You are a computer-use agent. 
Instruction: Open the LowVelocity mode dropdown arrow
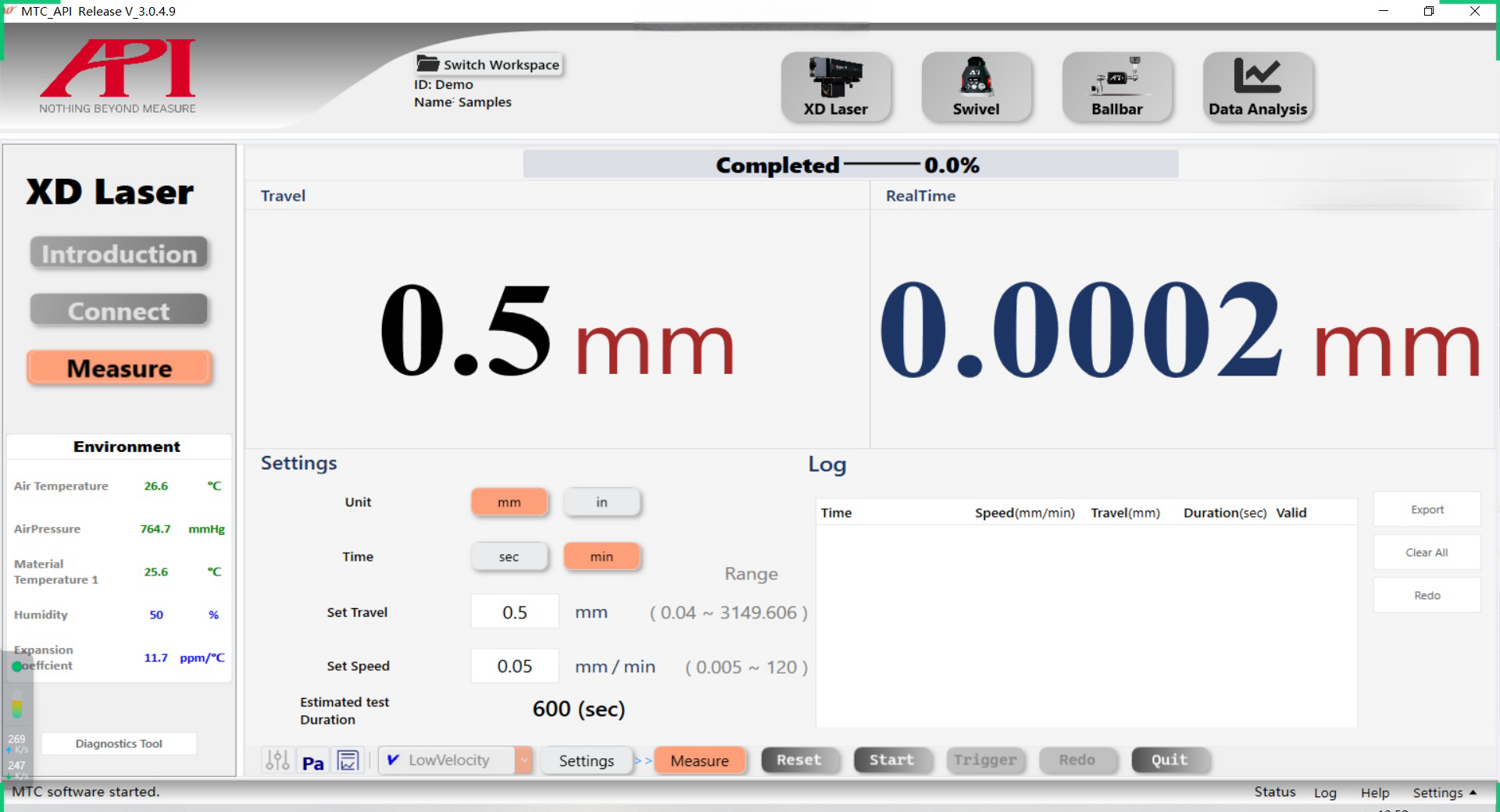pos(523,760)
